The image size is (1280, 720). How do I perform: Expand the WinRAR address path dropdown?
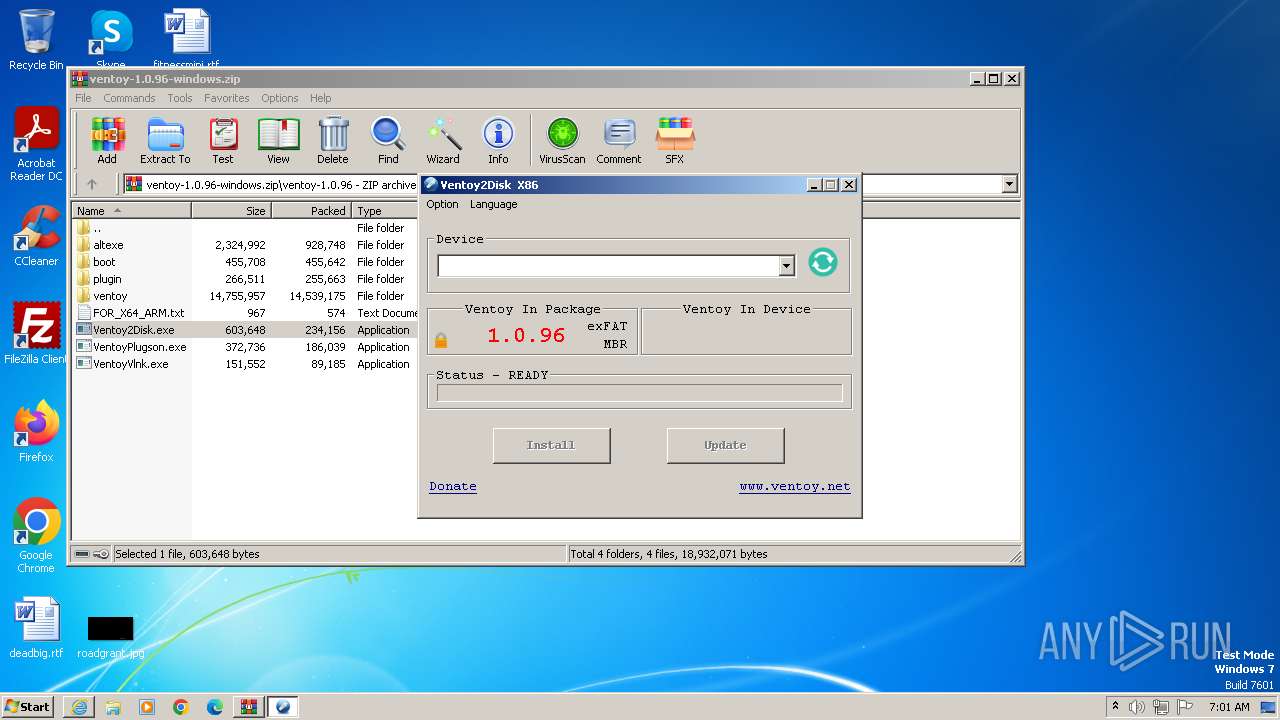click(1009, 184)
